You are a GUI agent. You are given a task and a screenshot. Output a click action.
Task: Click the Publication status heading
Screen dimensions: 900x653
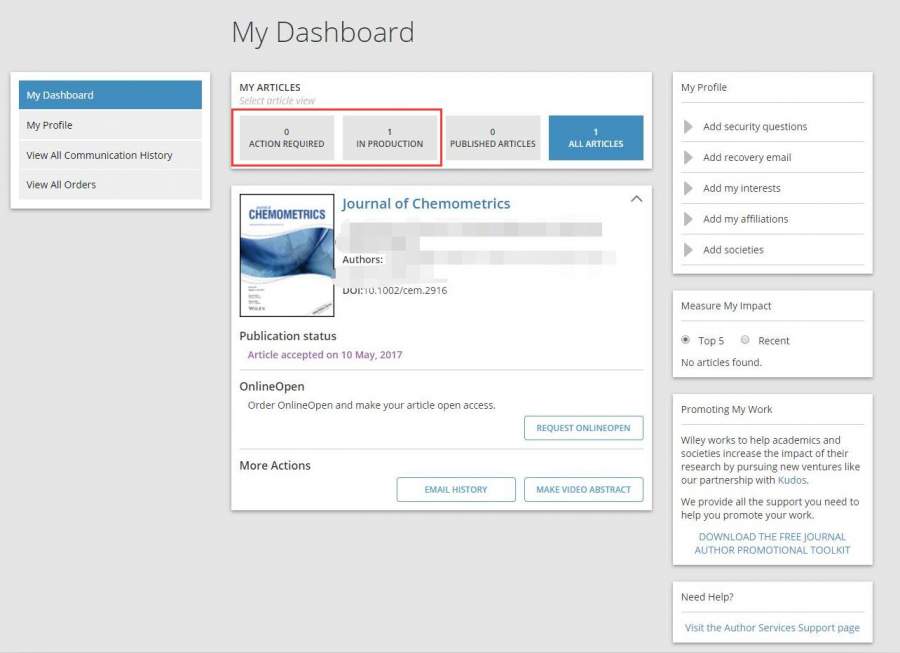(288, 336)
